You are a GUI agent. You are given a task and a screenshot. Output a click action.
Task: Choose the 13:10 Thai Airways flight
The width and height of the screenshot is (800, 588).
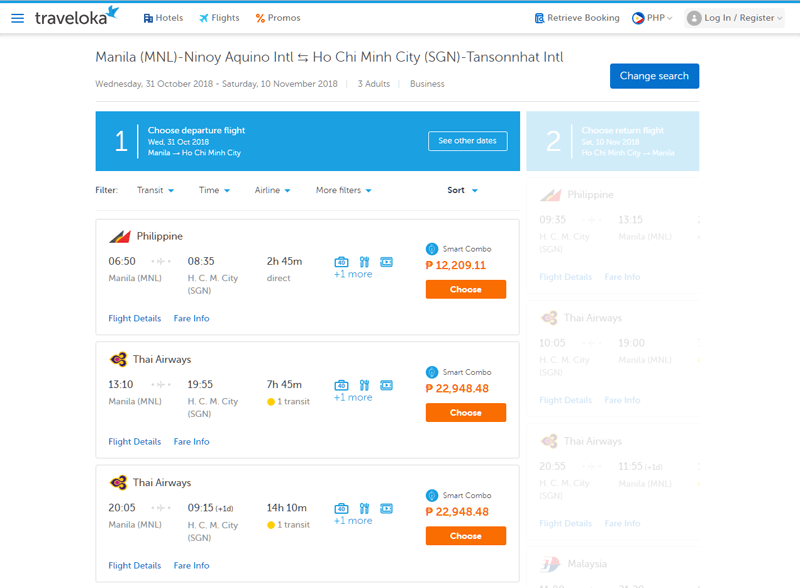[466, 412]
